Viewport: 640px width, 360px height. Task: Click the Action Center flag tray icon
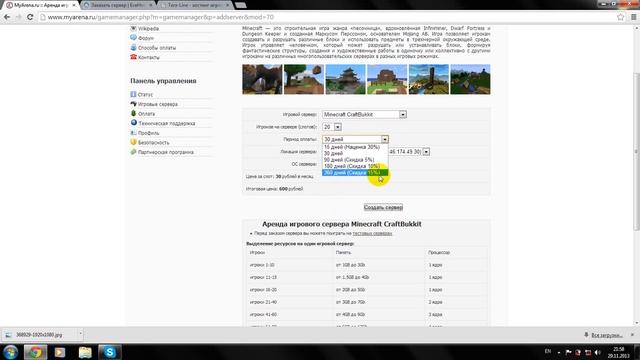[568, 352]
